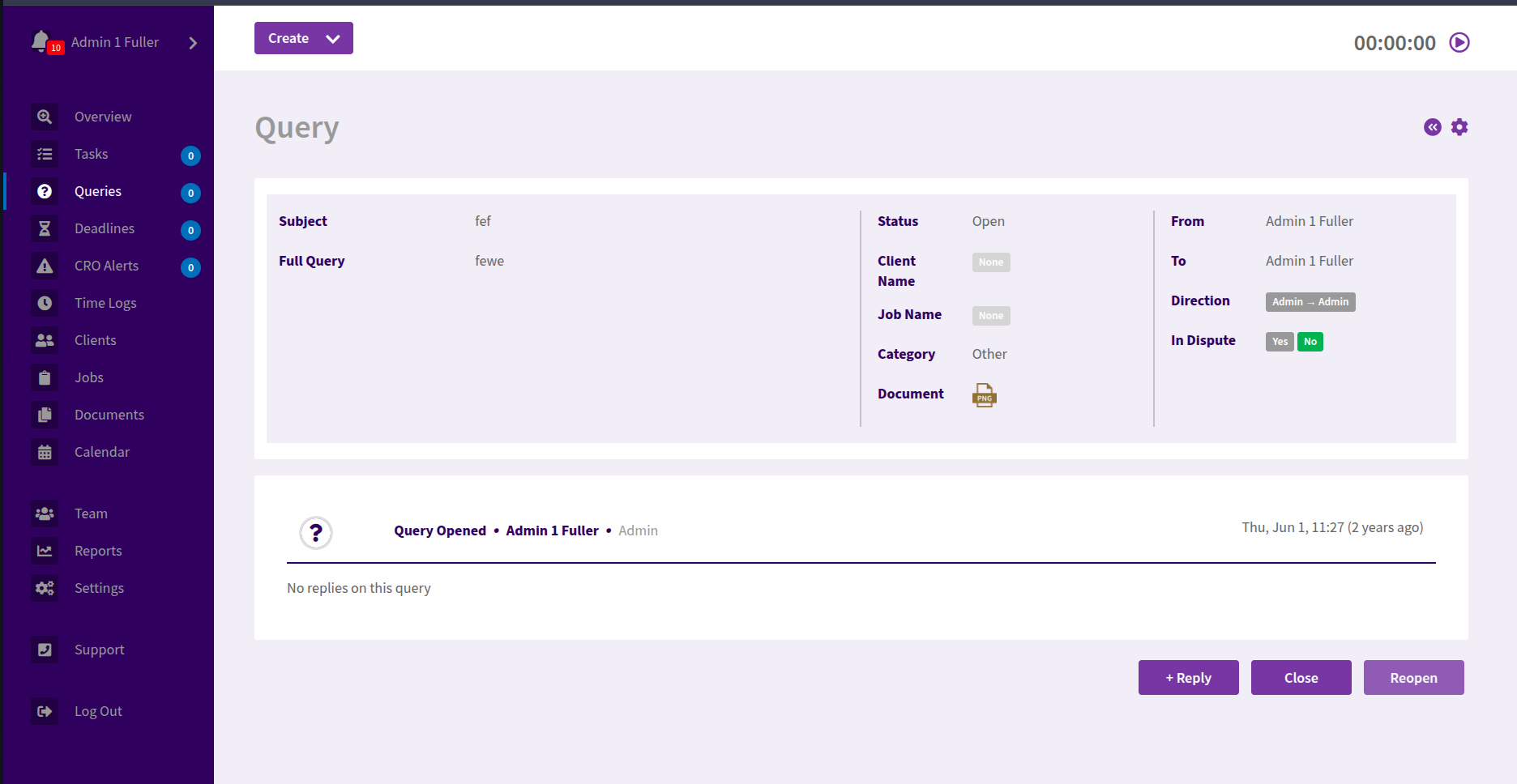Click the + Reply button
Image resolution: width=1517 pixels, height=784 pixels.
(x=1188, y=678)
